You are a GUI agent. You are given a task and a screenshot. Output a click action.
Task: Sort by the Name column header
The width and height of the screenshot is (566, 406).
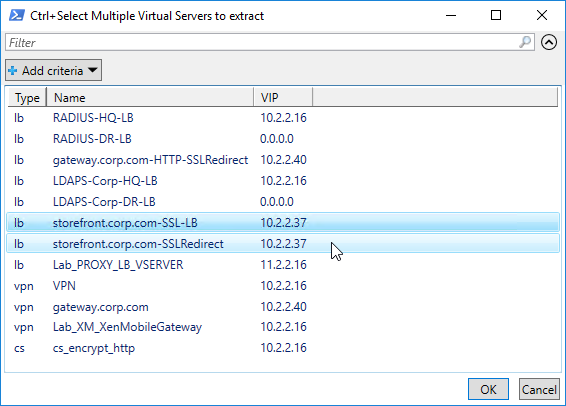pos(150,98)
